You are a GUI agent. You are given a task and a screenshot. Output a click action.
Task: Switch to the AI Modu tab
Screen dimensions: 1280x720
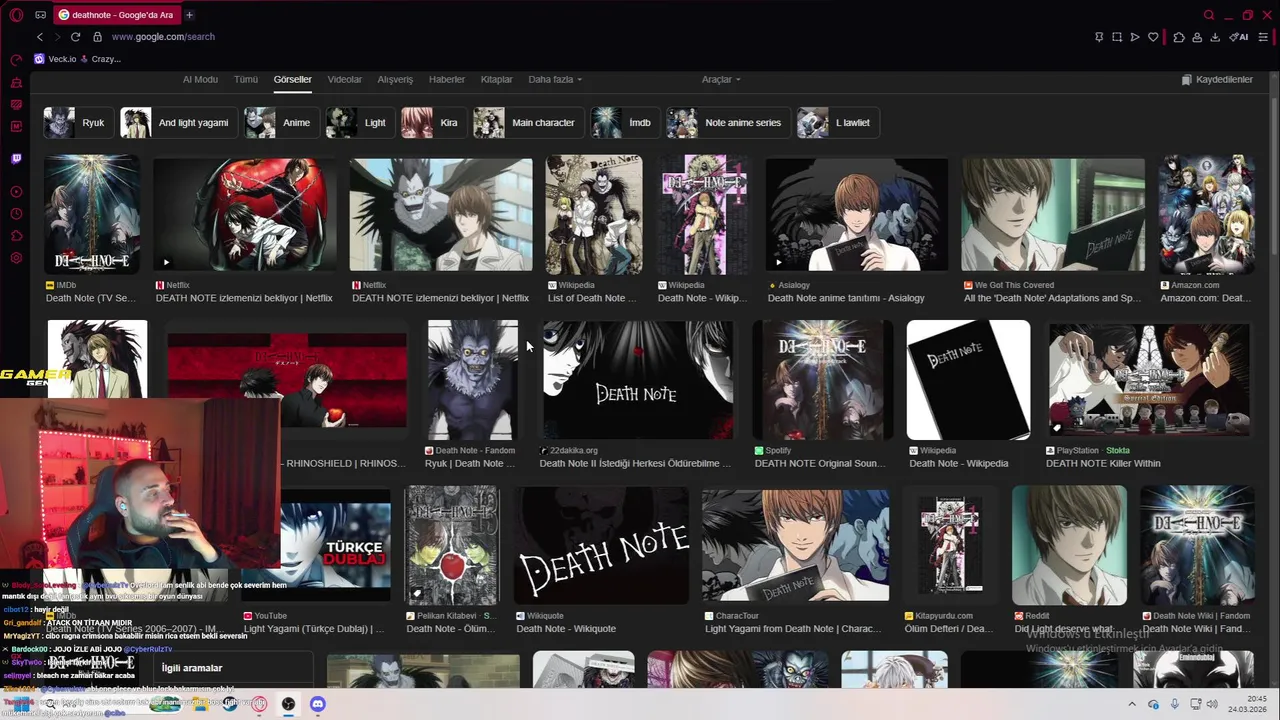(200, 79)
